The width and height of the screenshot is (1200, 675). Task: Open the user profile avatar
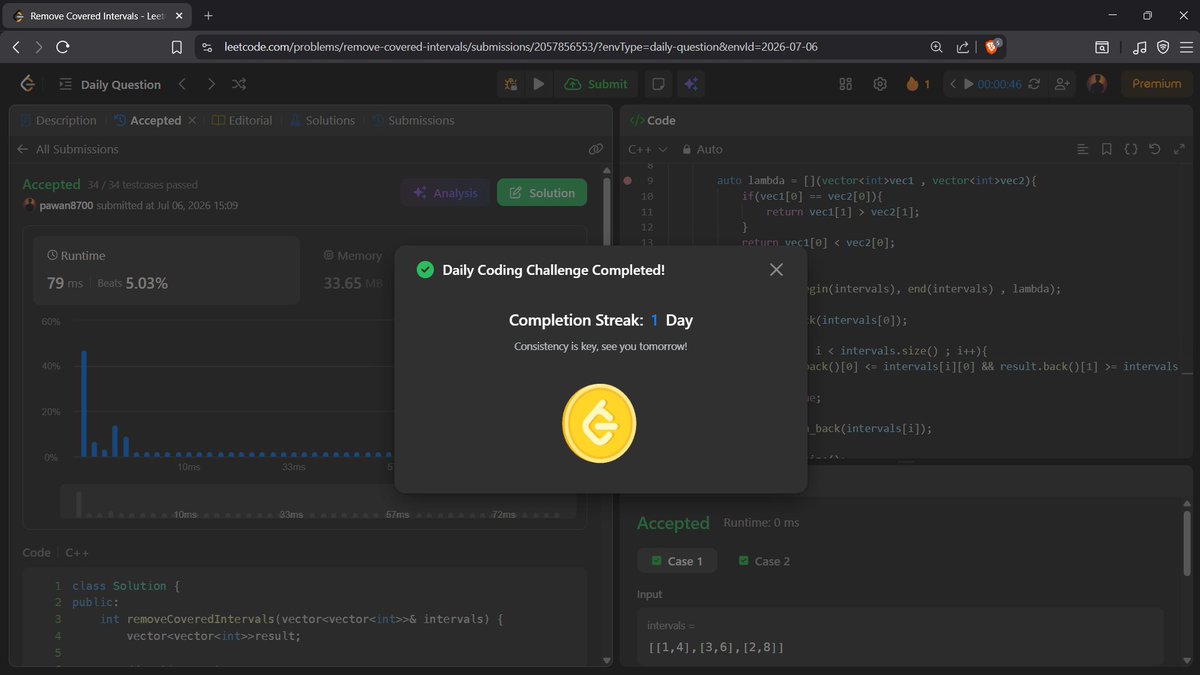[x=1097, y=84]
